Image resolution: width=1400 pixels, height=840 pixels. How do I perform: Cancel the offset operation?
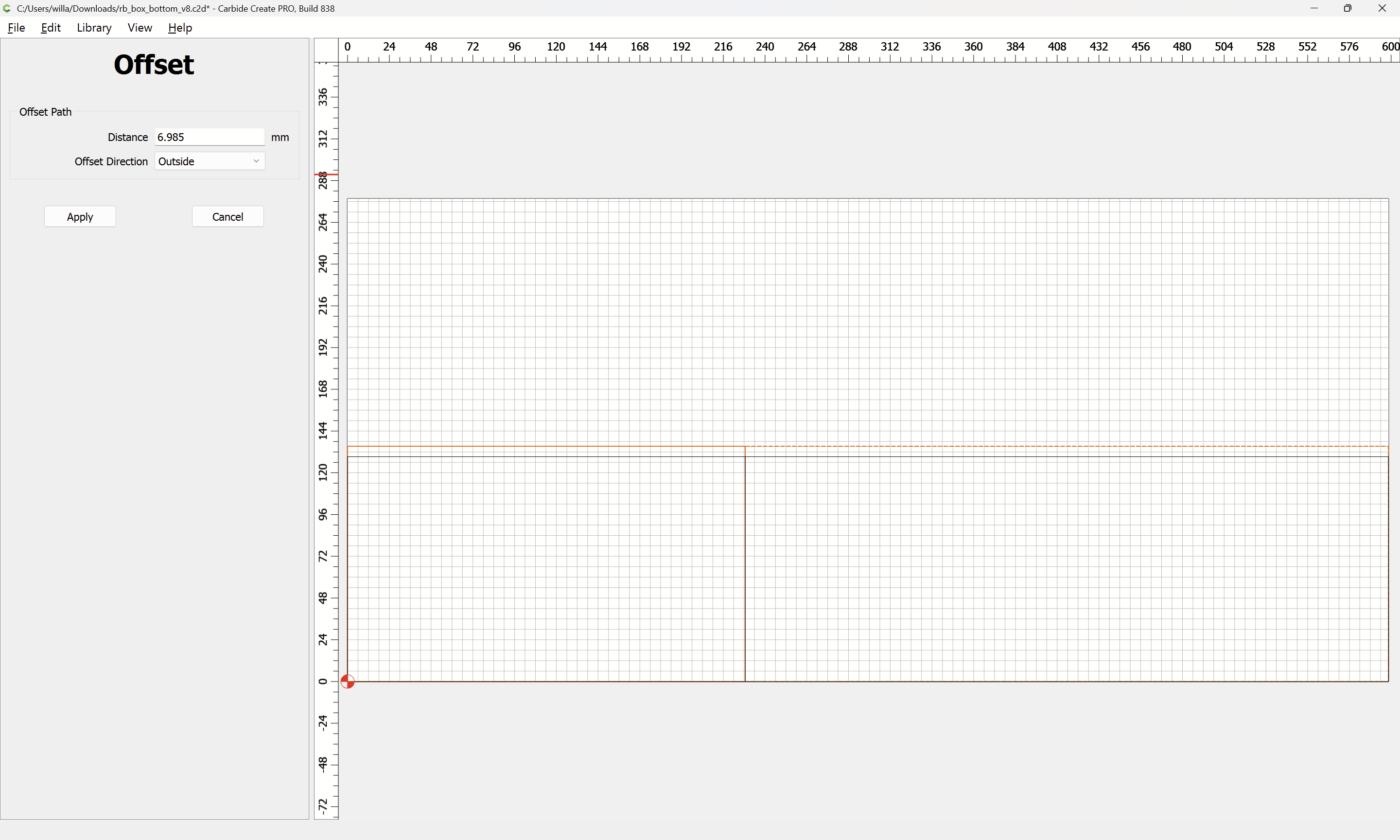[227, 217]
